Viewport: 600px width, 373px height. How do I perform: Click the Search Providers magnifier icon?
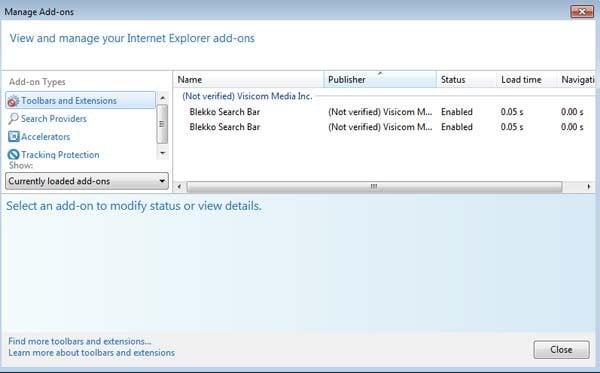point(13,119)
